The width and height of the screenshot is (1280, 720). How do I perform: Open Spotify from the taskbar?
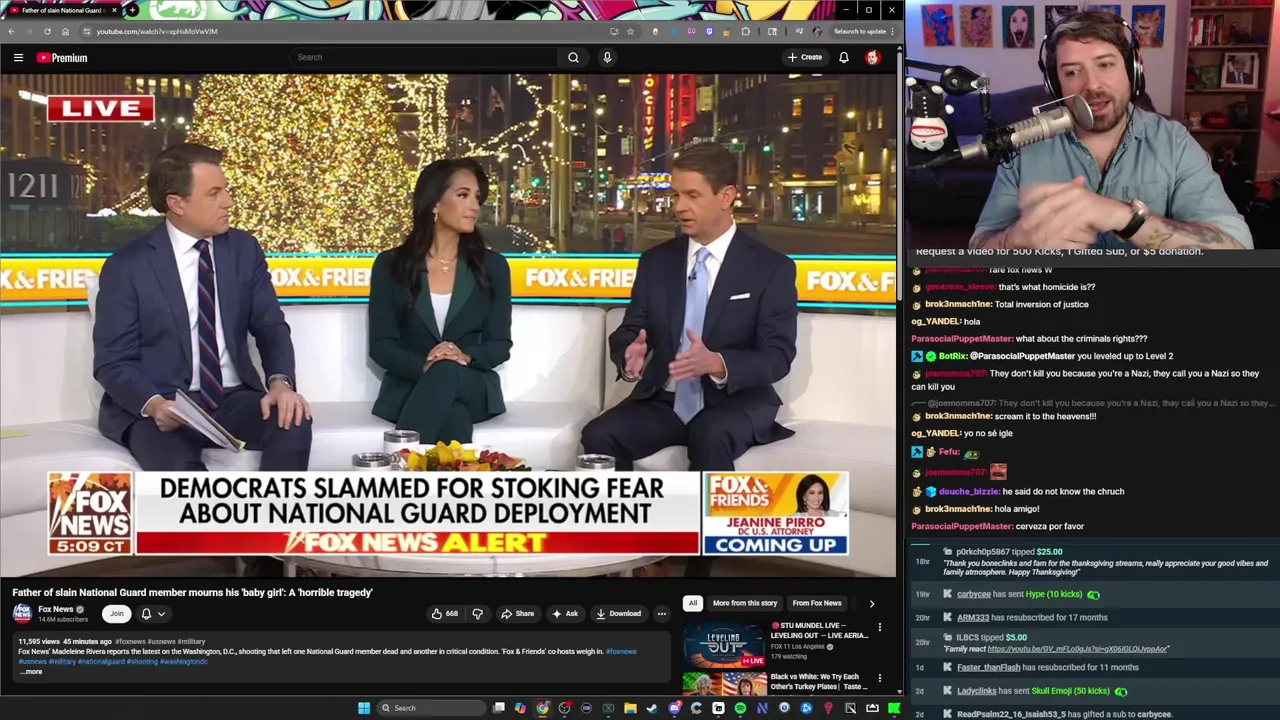(x=740, y=708)
